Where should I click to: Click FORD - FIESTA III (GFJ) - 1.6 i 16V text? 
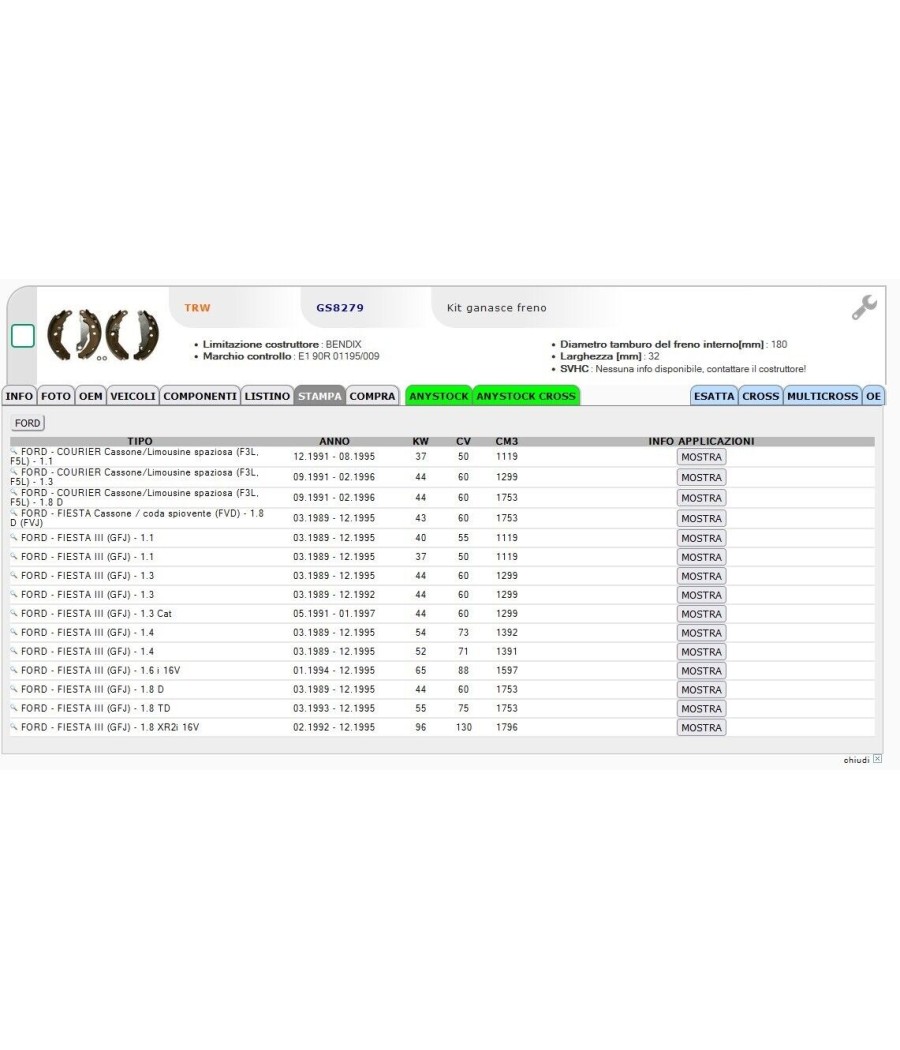coord(100,670)
